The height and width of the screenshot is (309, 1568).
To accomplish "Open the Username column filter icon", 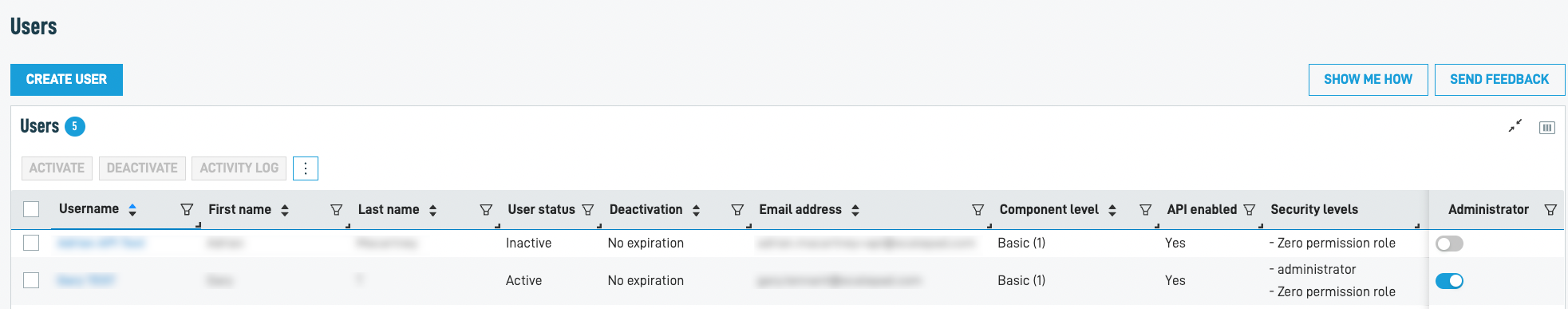I will pos(187,209).
